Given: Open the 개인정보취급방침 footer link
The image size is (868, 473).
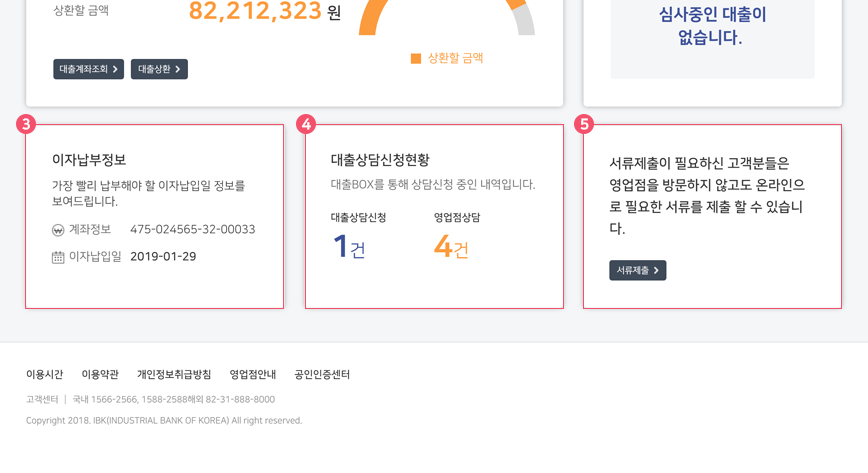Looking at the screenshot, I should coord(174,374).
